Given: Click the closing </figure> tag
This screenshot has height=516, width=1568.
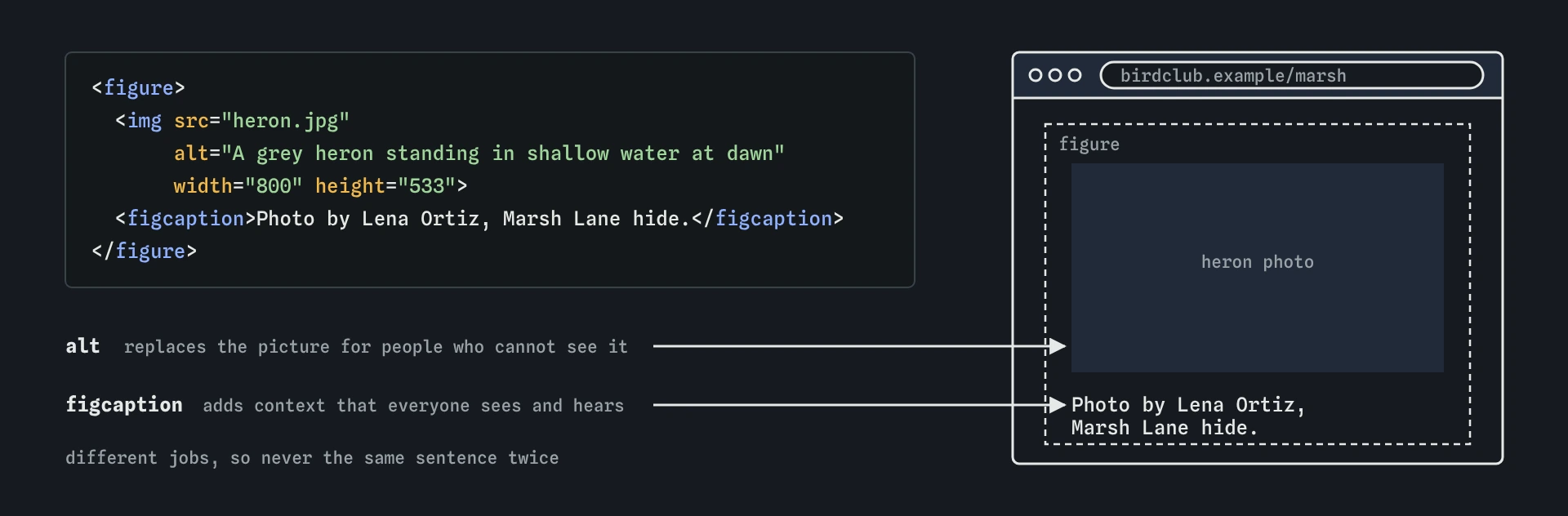Looking at the screenshot, I should pos(145,251).
